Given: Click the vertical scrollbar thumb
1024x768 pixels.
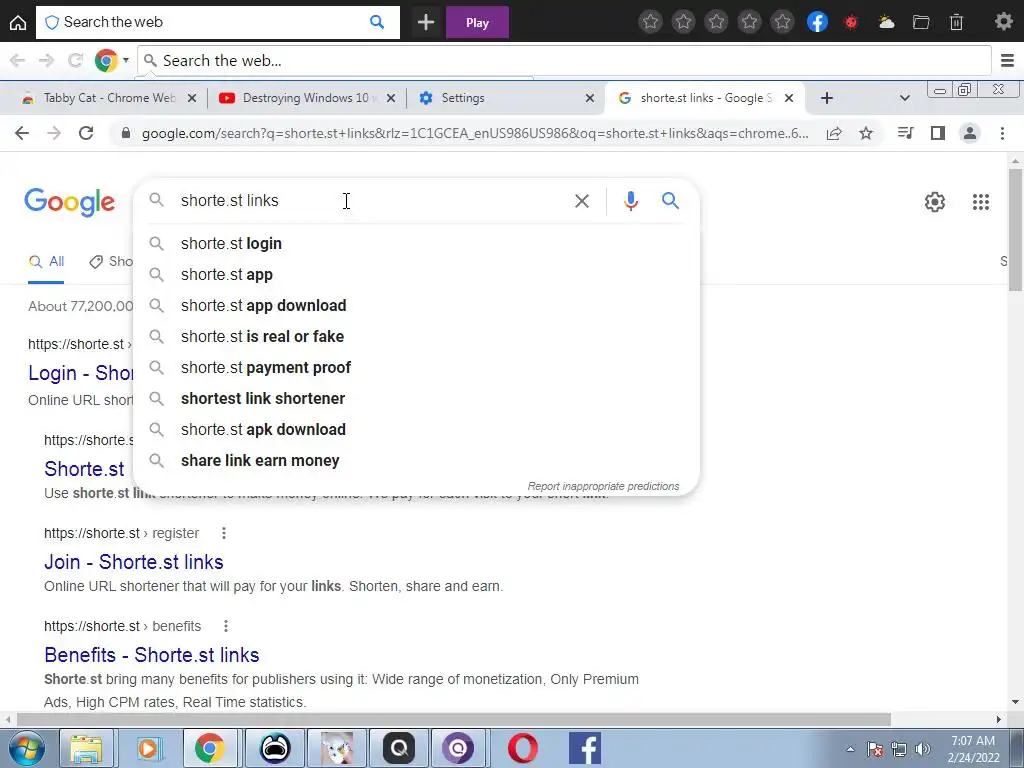Looking at the screenshot, I should pyautogui.click(x=1016, y=229).
